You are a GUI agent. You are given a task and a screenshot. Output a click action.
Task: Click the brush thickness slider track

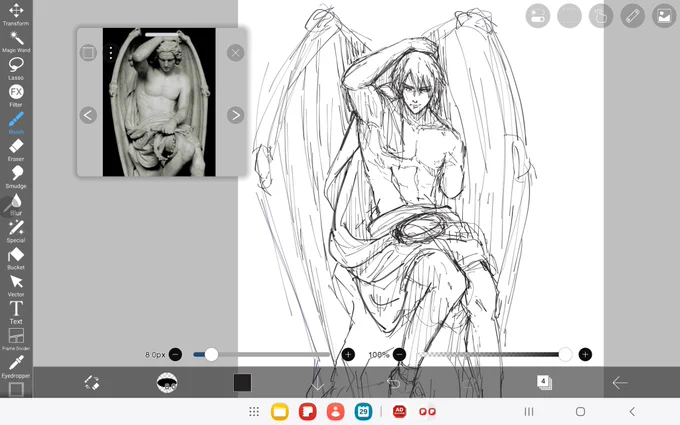pos(262,355)
